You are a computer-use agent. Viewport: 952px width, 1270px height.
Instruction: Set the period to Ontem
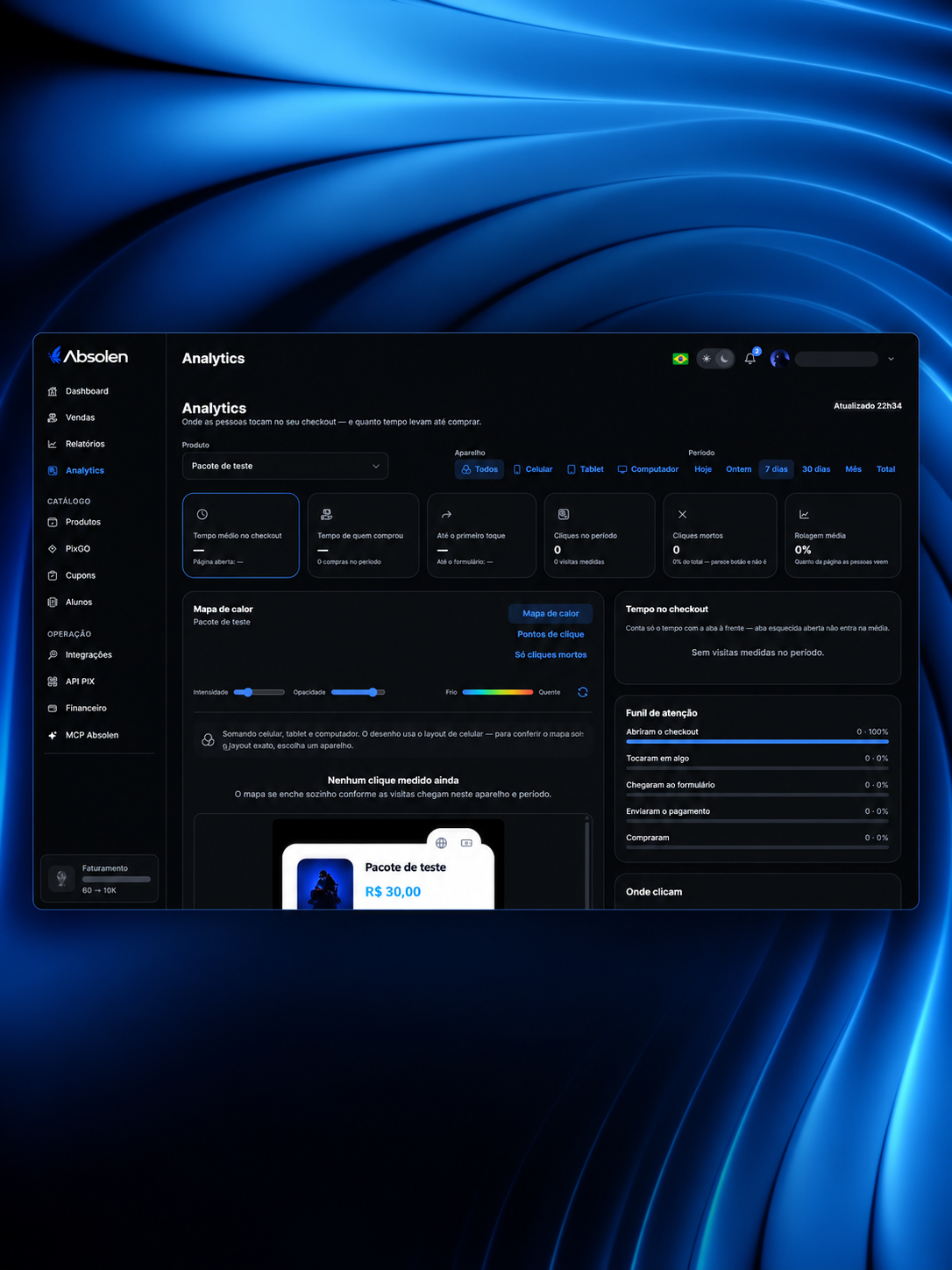coord(739,469)
